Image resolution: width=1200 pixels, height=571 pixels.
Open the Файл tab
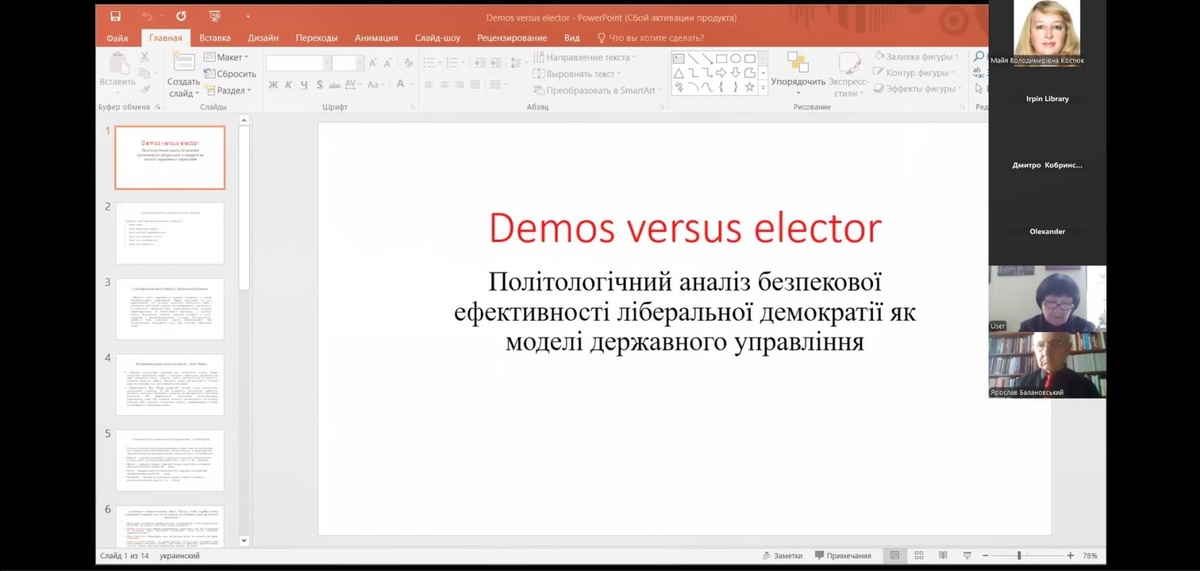[x=117, y=38]
